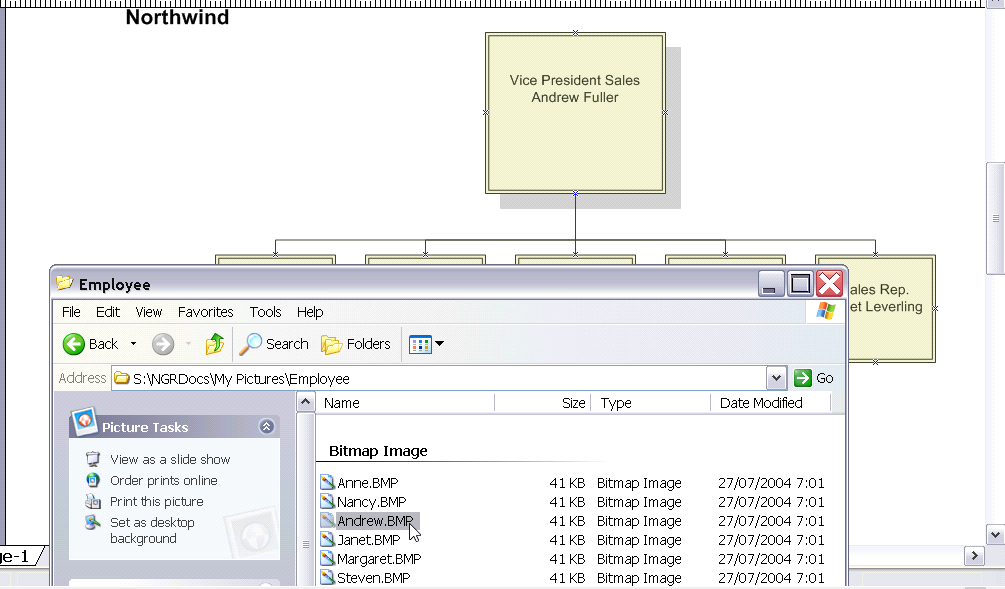Image resolution: width=1005 pixels, height=589 pixels.
Task: Click the diagram horizontal scroll right arrow
Action: tap(974, 556)
